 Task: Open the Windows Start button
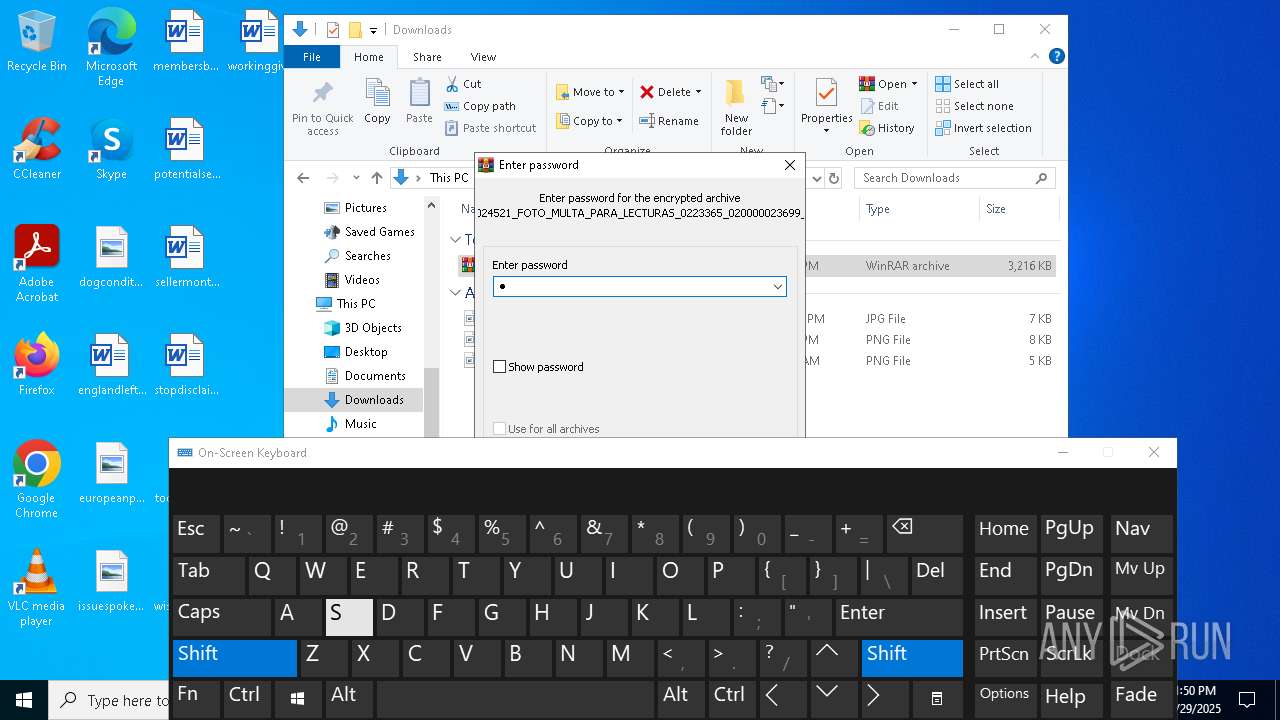tap(24, 700)
